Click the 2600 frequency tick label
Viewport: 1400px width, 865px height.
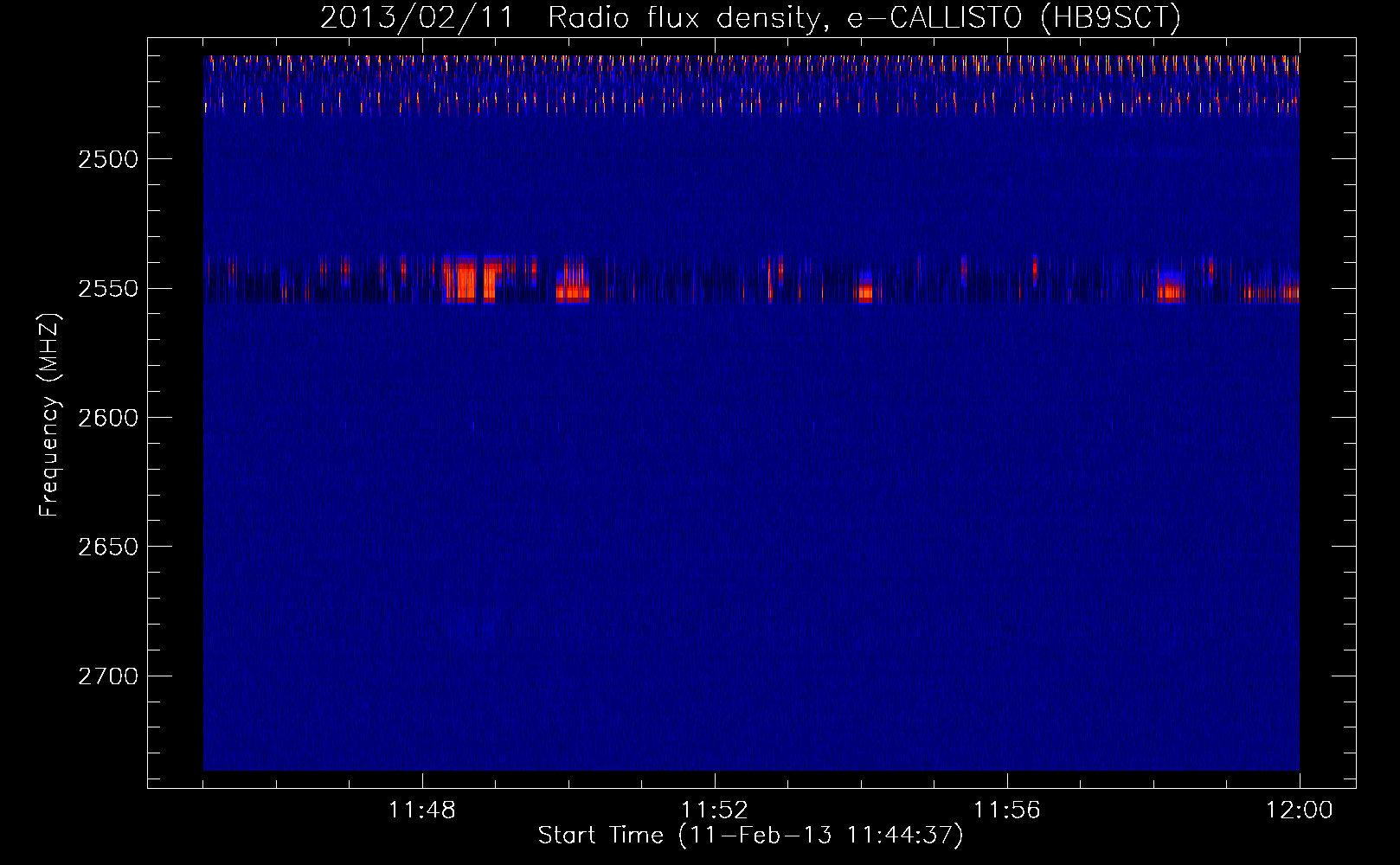click(x=108, y=418)
